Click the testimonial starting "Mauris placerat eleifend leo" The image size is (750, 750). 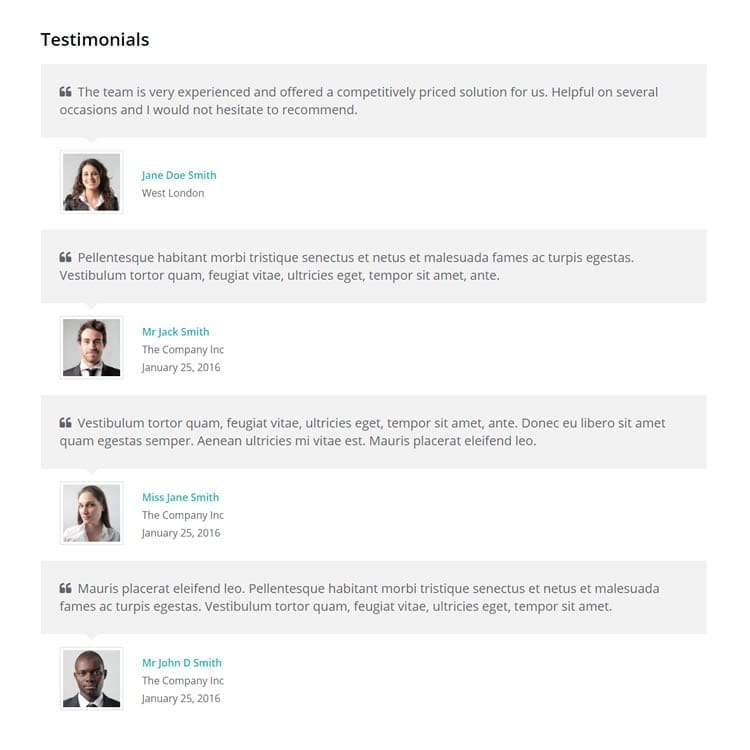coord(359,597)
